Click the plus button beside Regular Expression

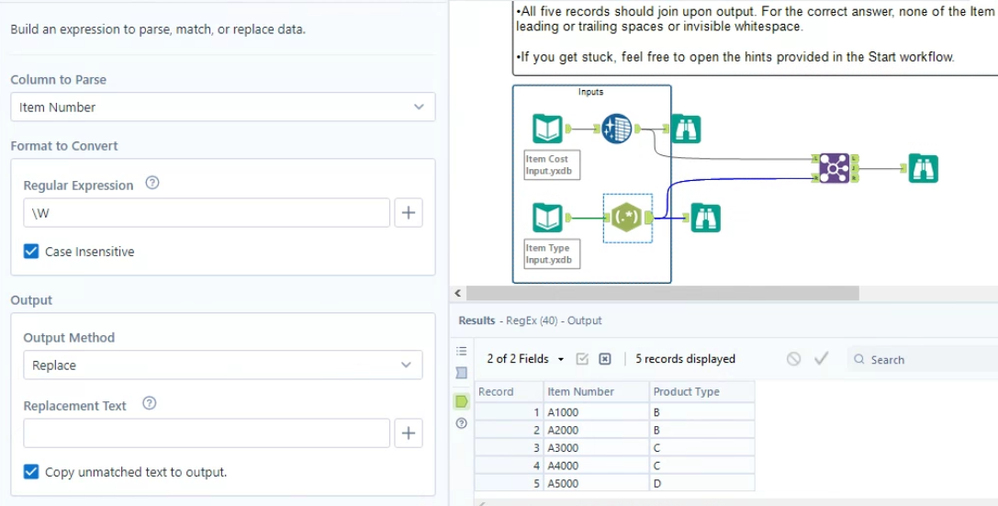pos(408,212)
